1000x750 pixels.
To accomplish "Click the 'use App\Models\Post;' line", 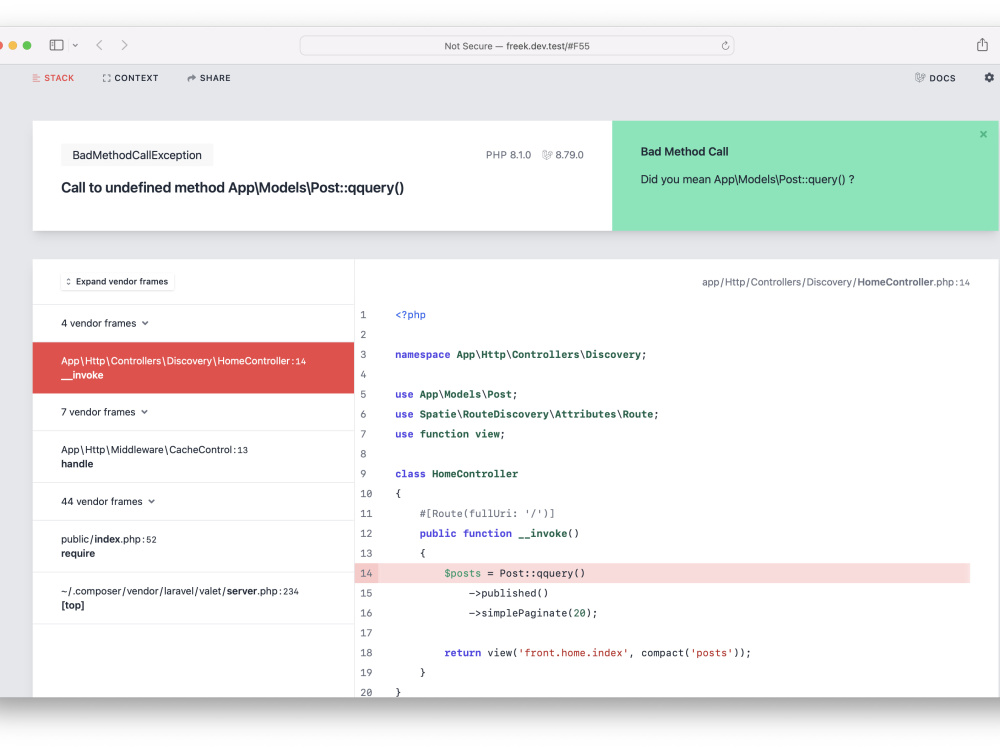I will (456, 394).
